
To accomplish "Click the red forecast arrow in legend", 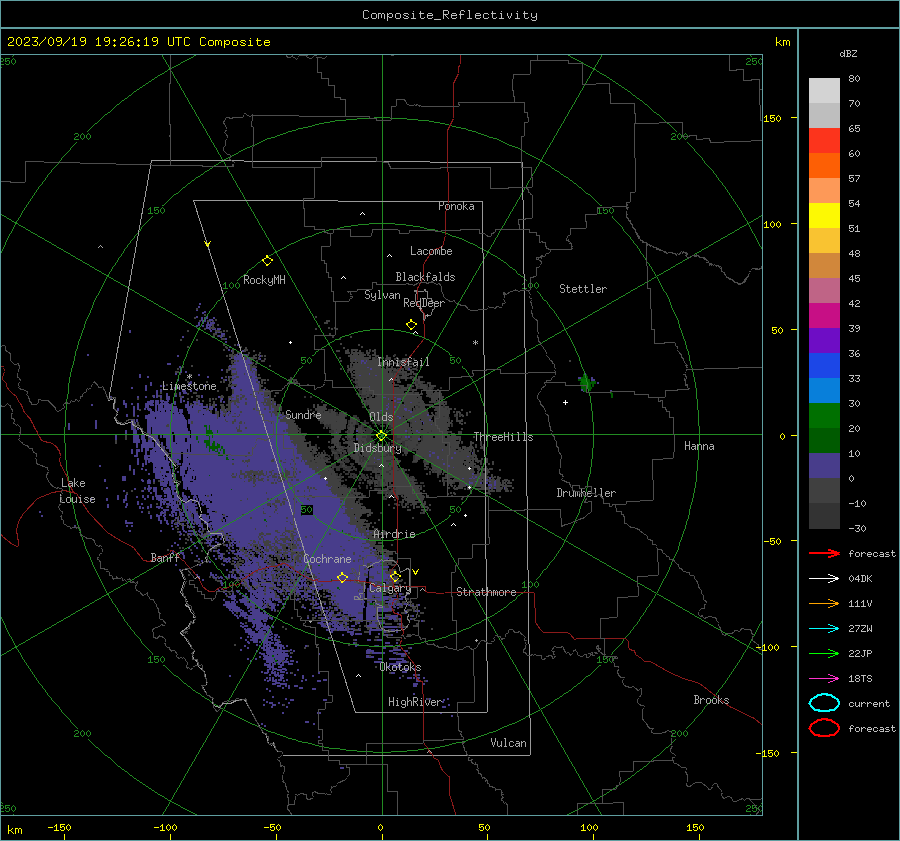I will click(x=825, y=553).
